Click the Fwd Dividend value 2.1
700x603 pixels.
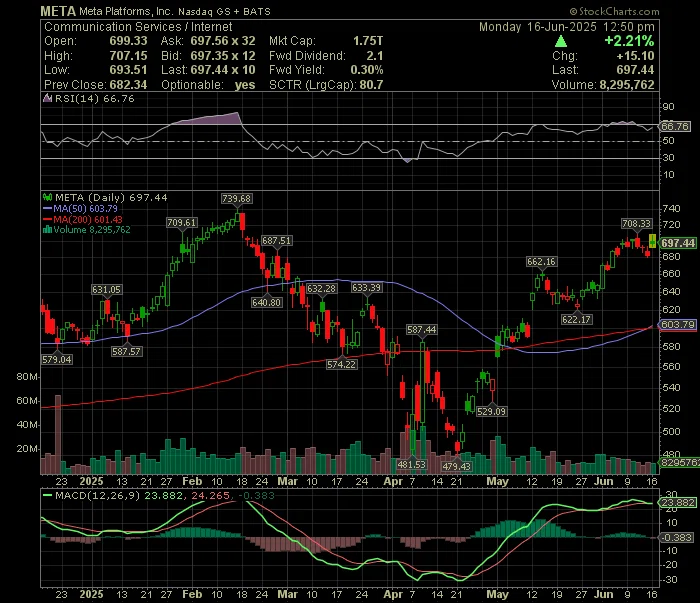(375, 56)
